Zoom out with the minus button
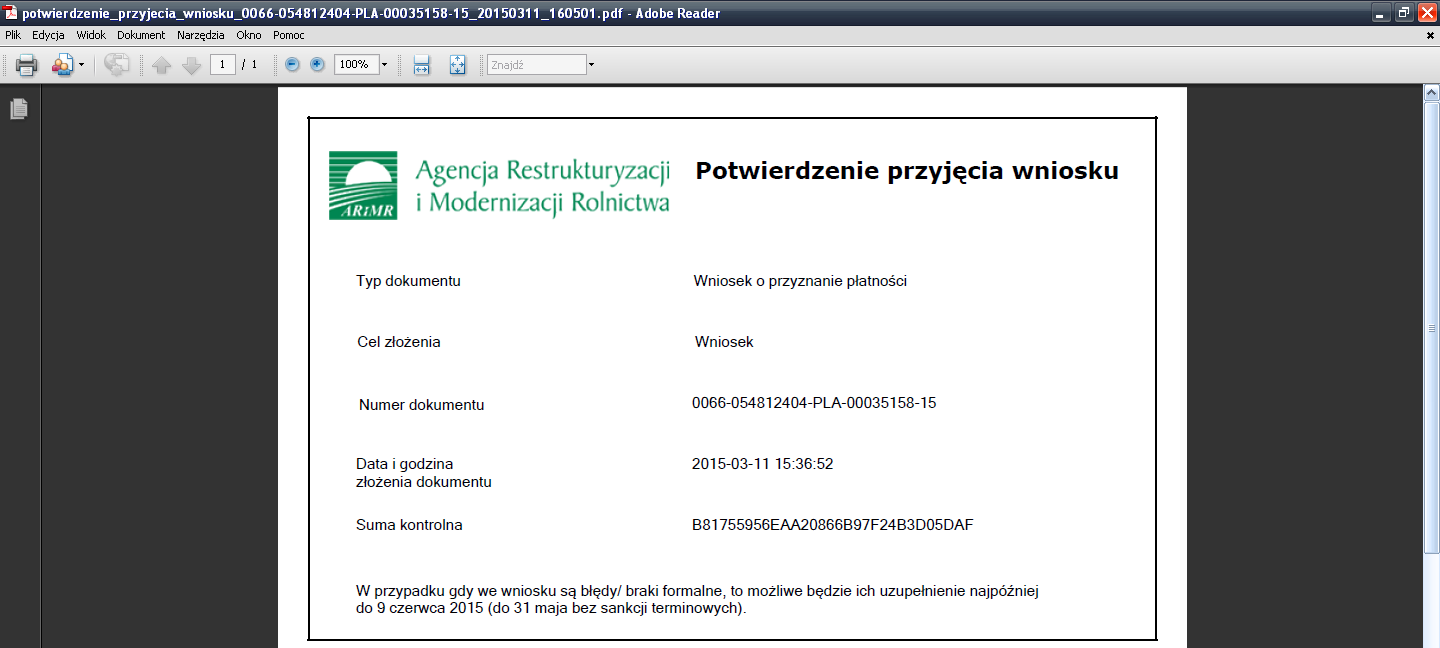 (292, 64)
